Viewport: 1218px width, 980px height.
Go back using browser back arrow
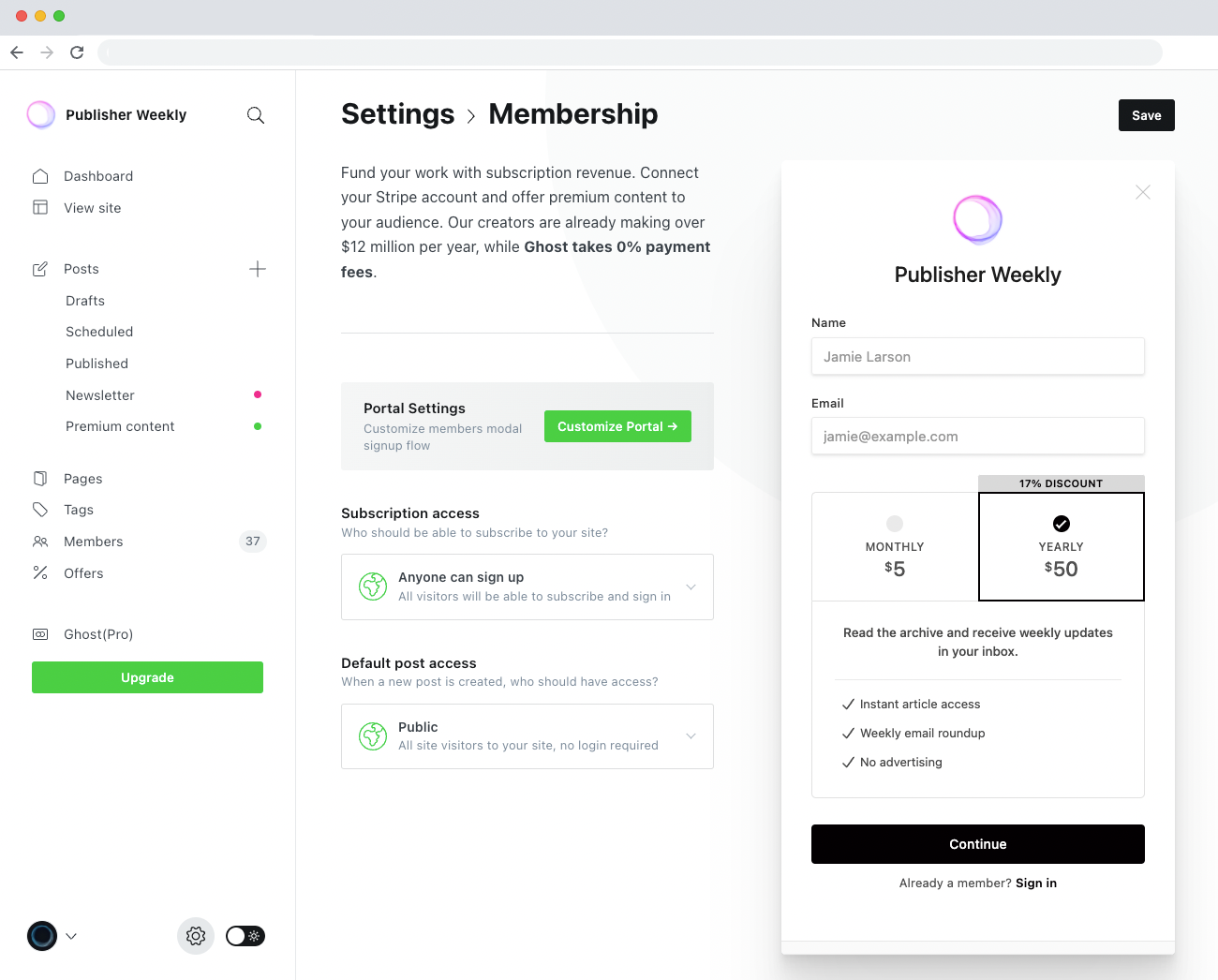pyautogui.click(x=17, y=52)
